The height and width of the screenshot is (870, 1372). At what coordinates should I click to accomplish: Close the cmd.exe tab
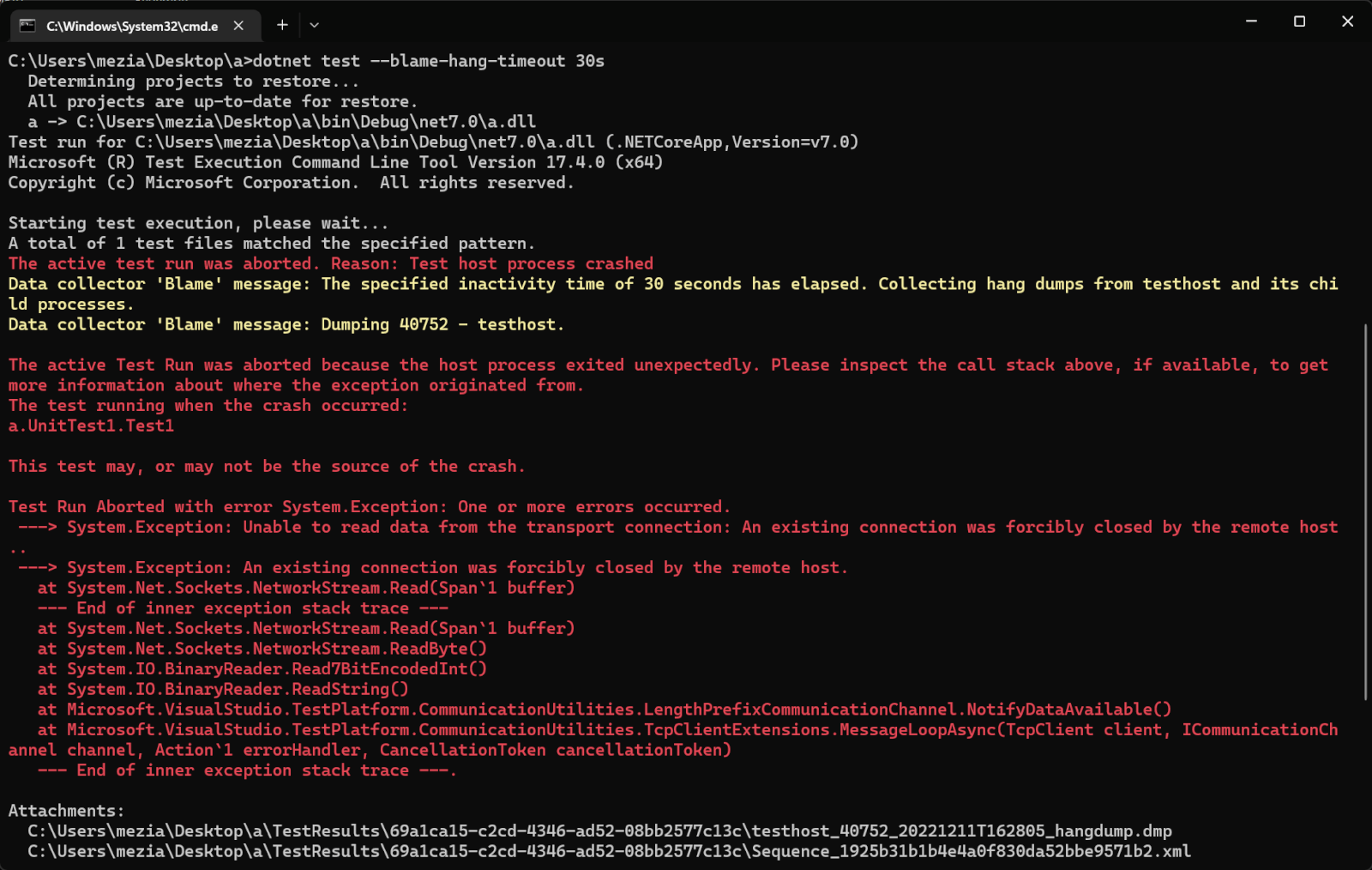(x=238, y=26)
